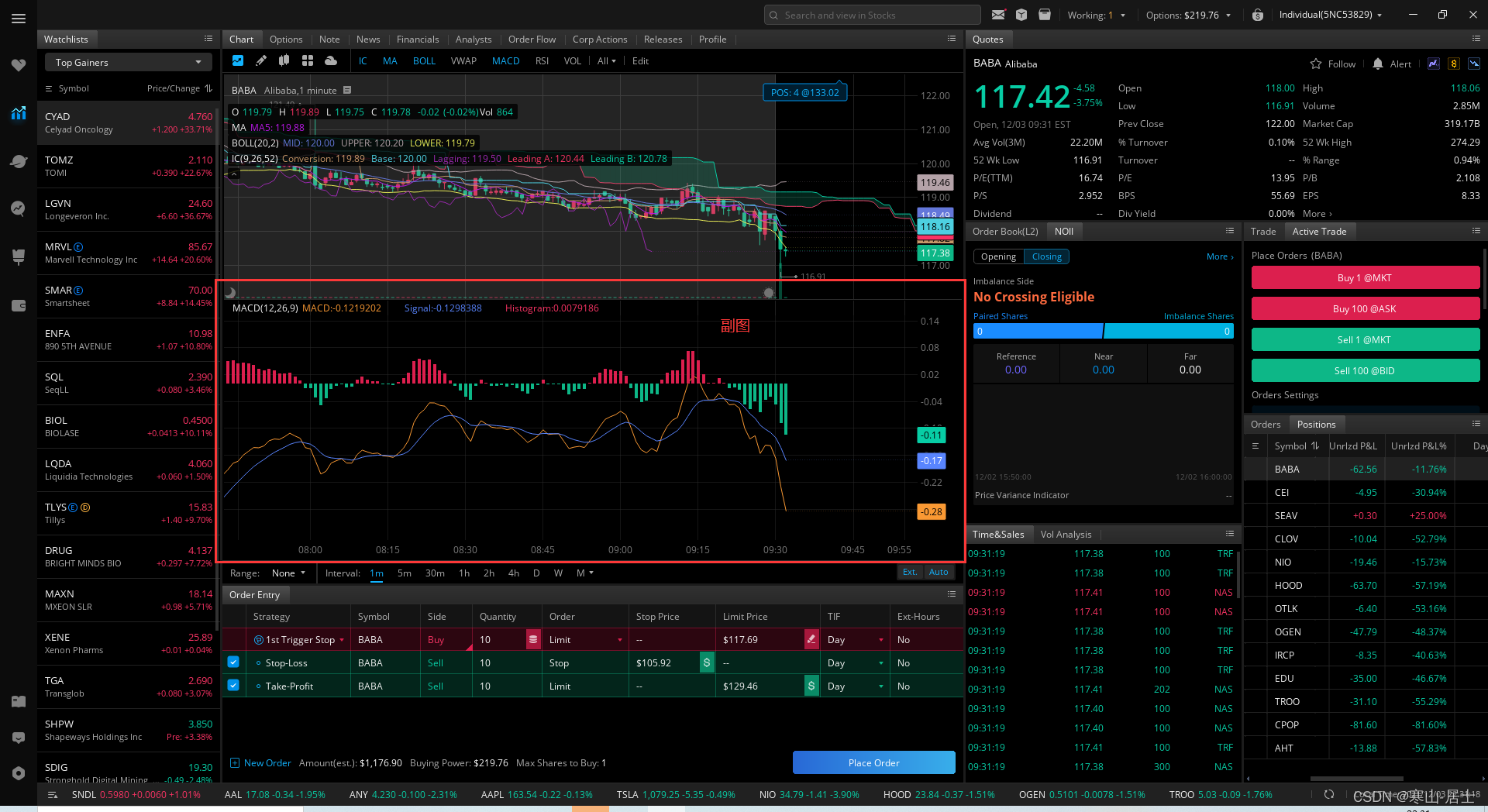Click the cloud save icon in chart toolbar
The height and width of the screenshot is (812, 1488).
click(331, 60)
